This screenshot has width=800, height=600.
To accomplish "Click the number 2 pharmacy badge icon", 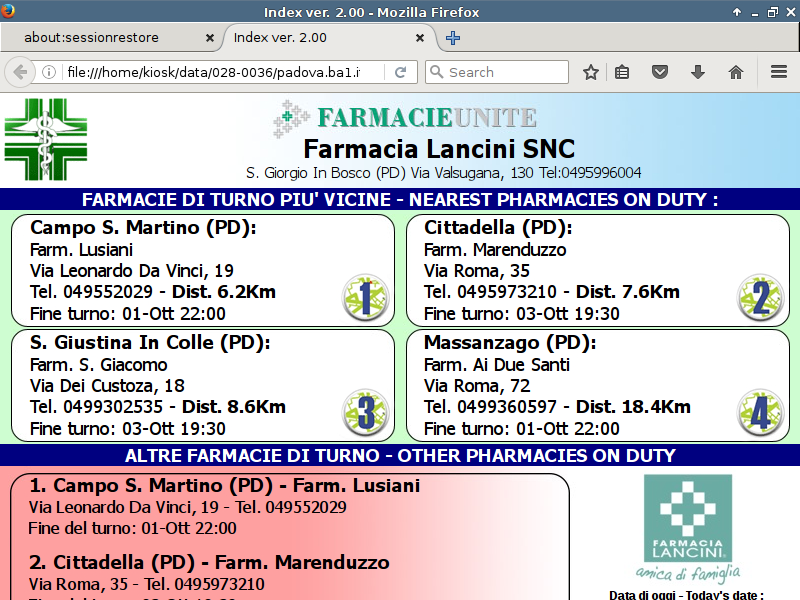I will [x=760, y=298].
